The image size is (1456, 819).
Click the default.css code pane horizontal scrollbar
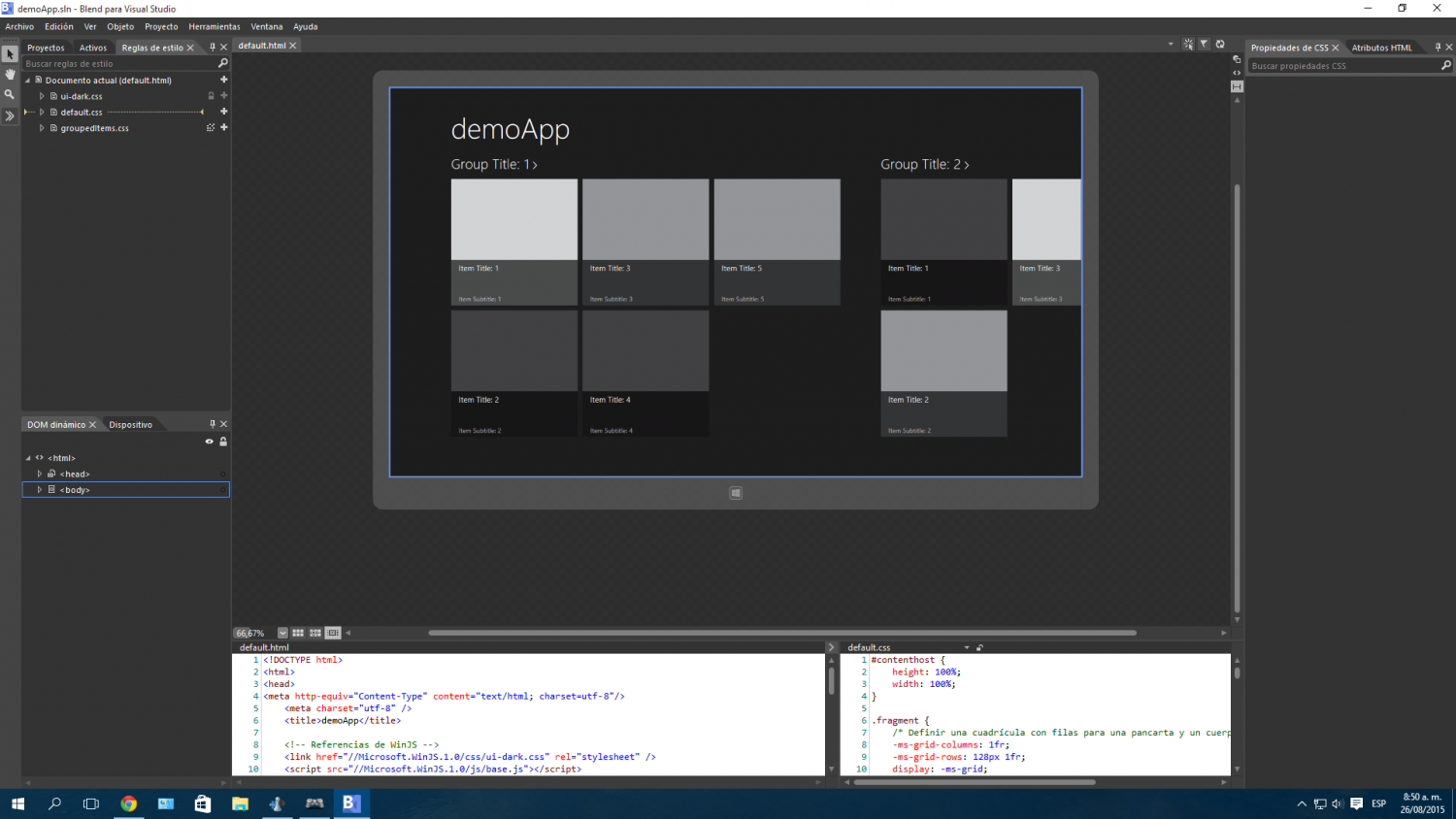975,782
